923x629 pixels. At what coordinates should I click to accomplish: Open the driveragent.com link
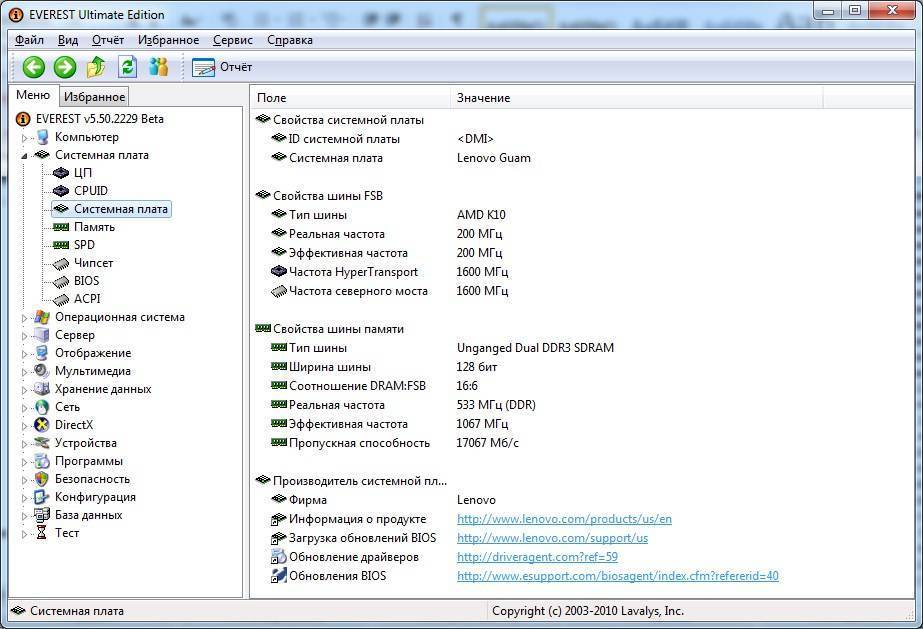click(x=537, y=557)
